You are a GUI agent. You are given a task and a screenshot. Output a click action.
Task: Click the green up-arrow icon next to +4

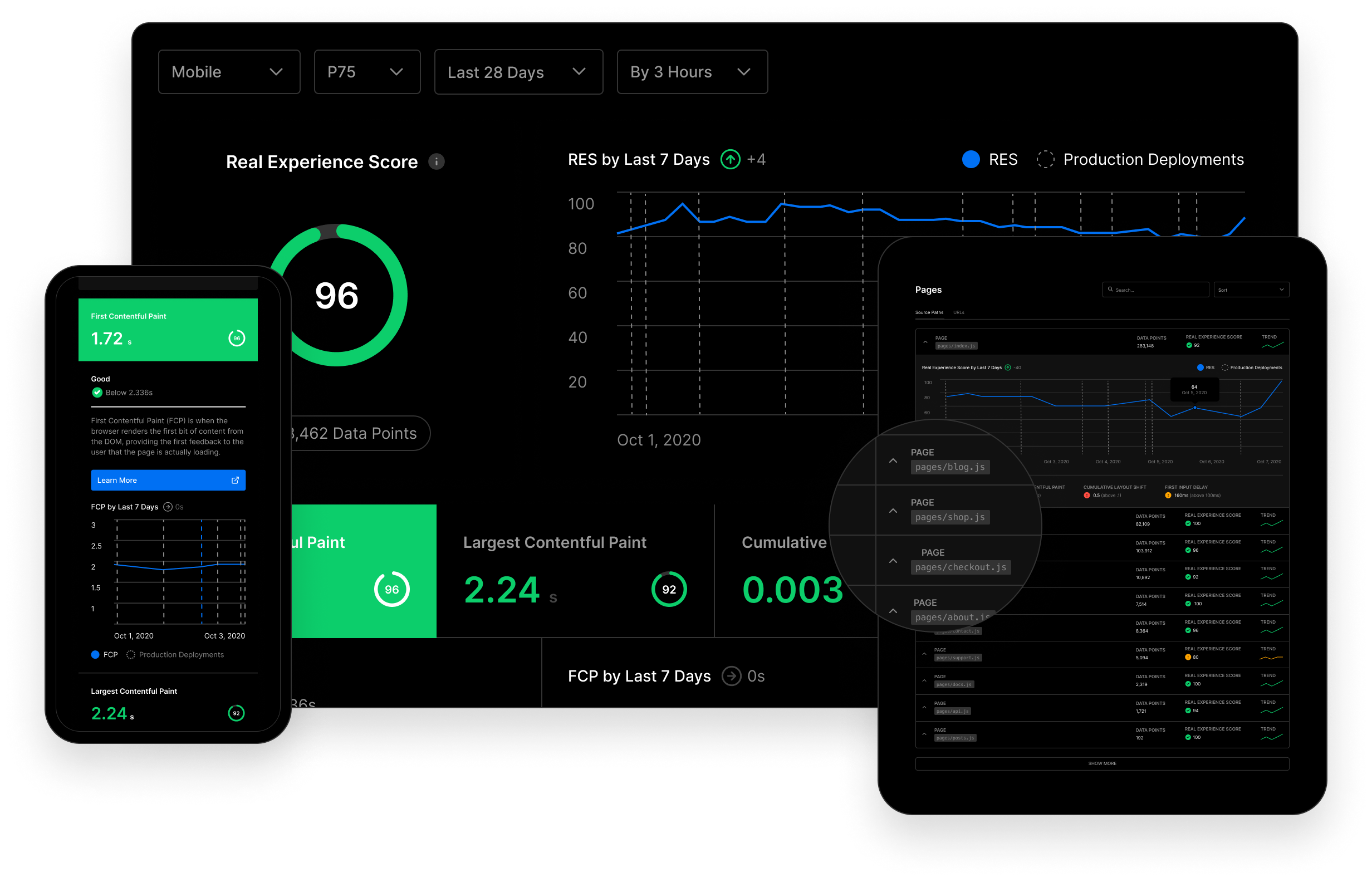[x=730, y=159]
